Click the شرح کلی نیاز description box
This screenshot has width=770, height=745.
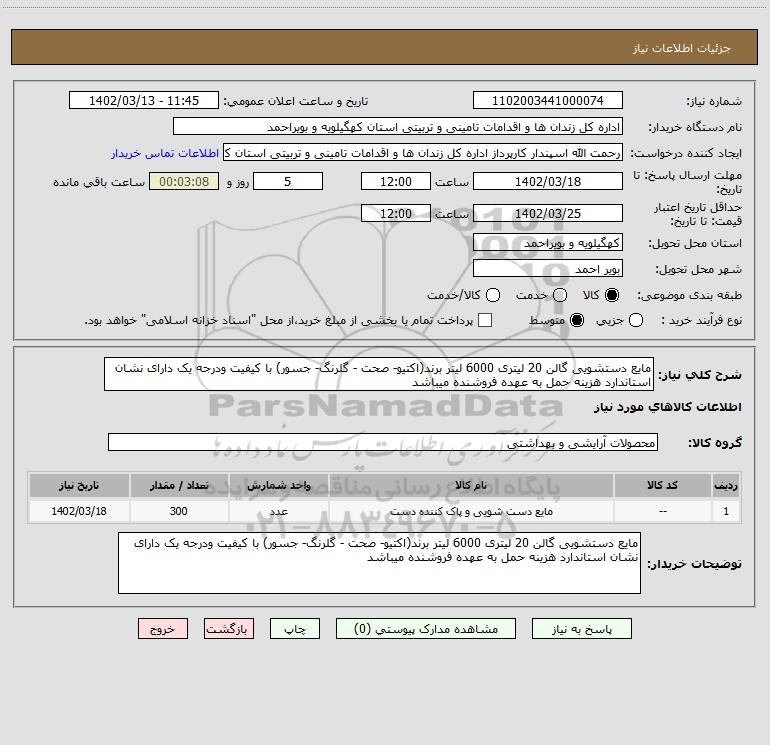(379, 375)
